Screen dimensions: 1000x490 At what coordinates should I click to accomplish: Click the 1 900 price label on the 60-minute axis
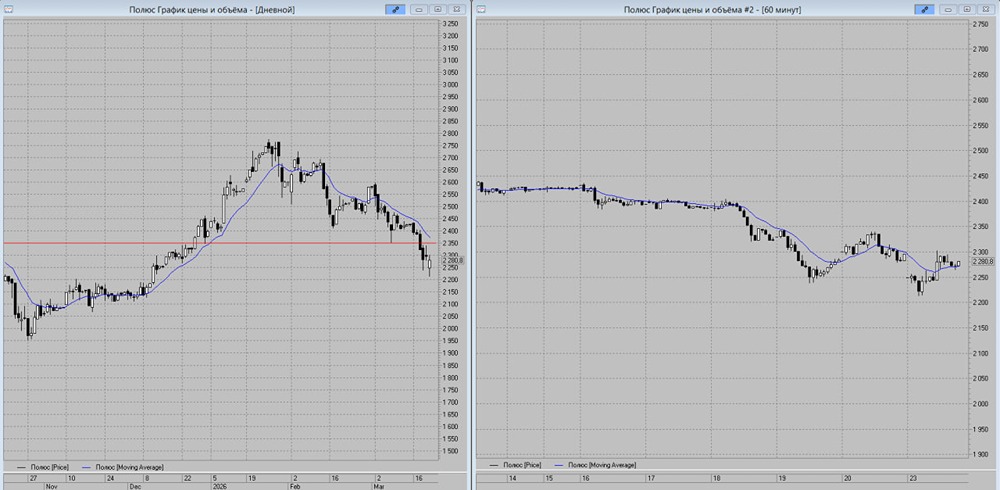[980, 454]
